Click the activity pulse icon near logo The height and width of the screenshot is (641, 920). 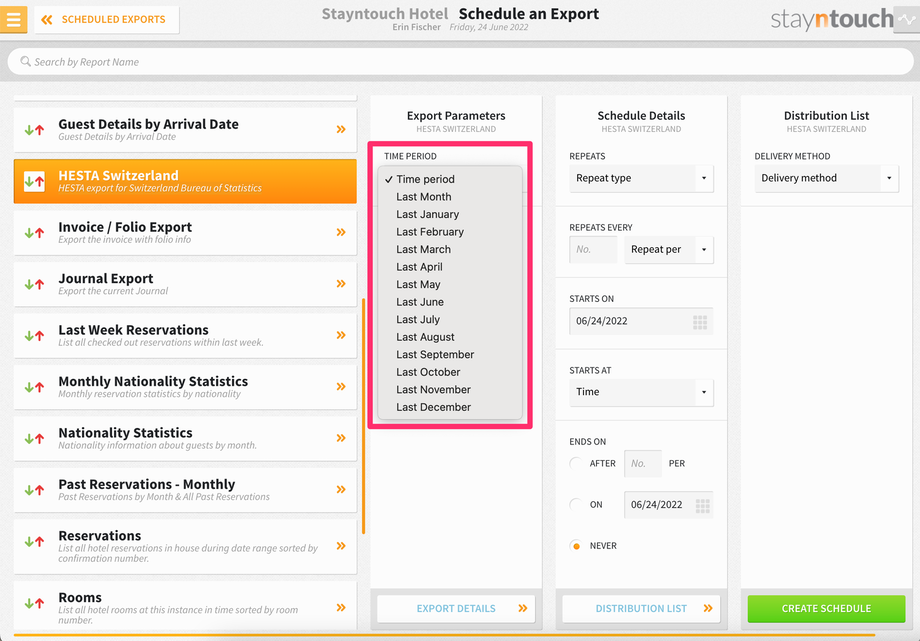click(x=907, y=19)
